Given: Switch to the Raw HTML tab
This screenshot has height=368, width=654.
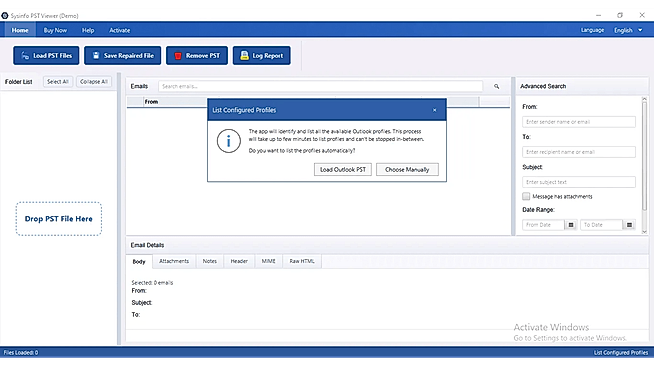Looking at the screenshot, I should point(302,261).
